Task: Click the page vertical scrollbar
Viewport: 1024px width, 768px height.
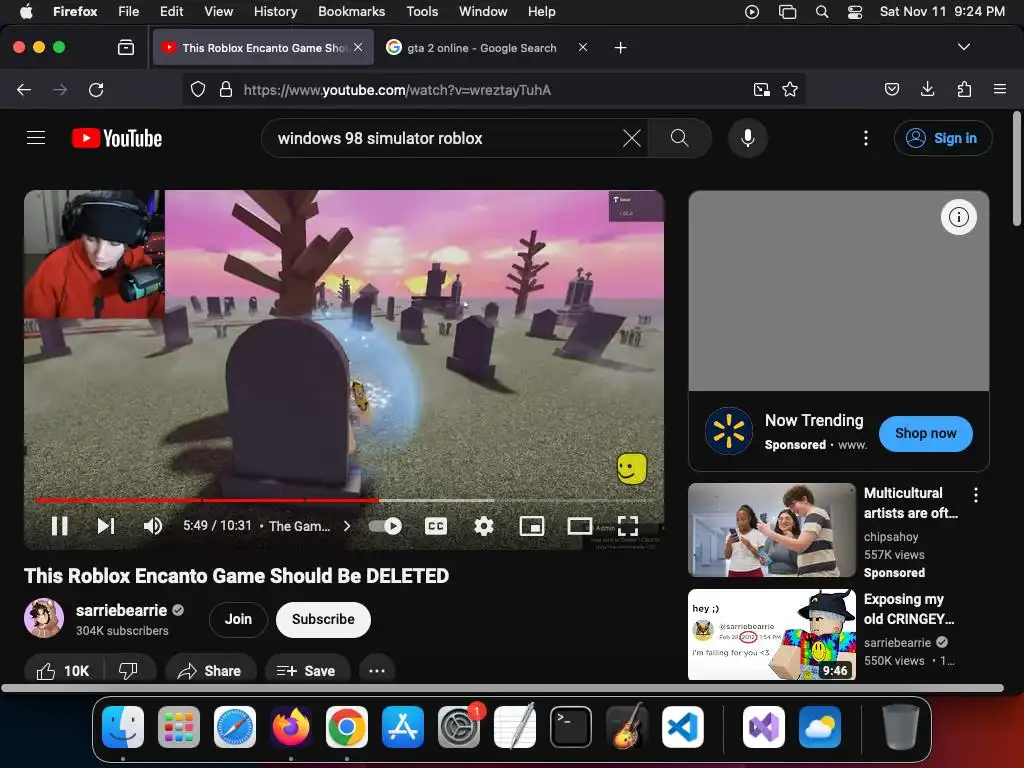Action: coord(1017,170)
